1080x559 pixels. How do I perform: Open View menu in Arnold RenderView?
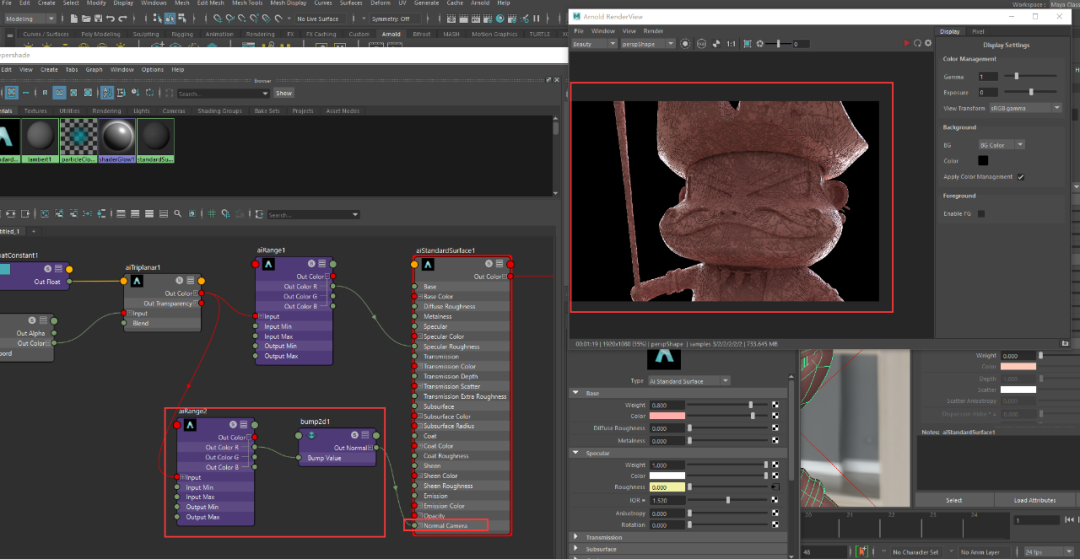pos(629,31)
